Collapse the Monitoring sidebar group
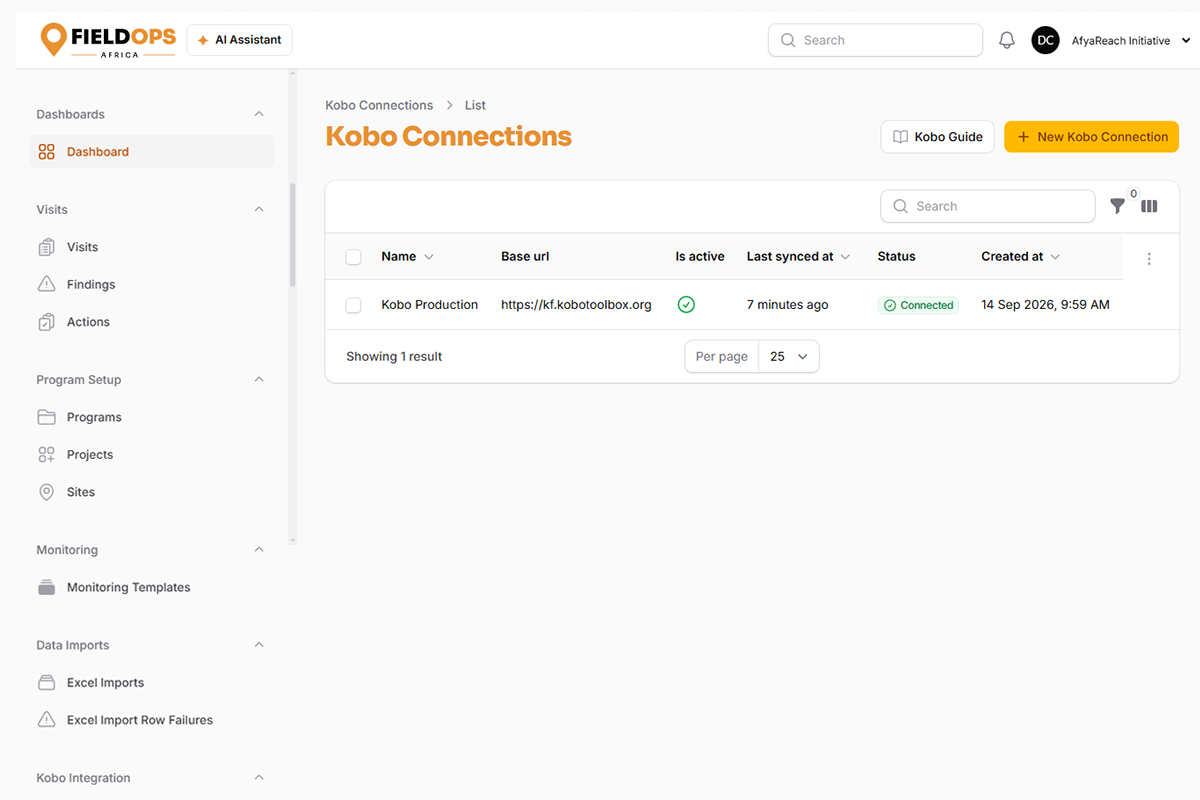 tap(259, 550)
